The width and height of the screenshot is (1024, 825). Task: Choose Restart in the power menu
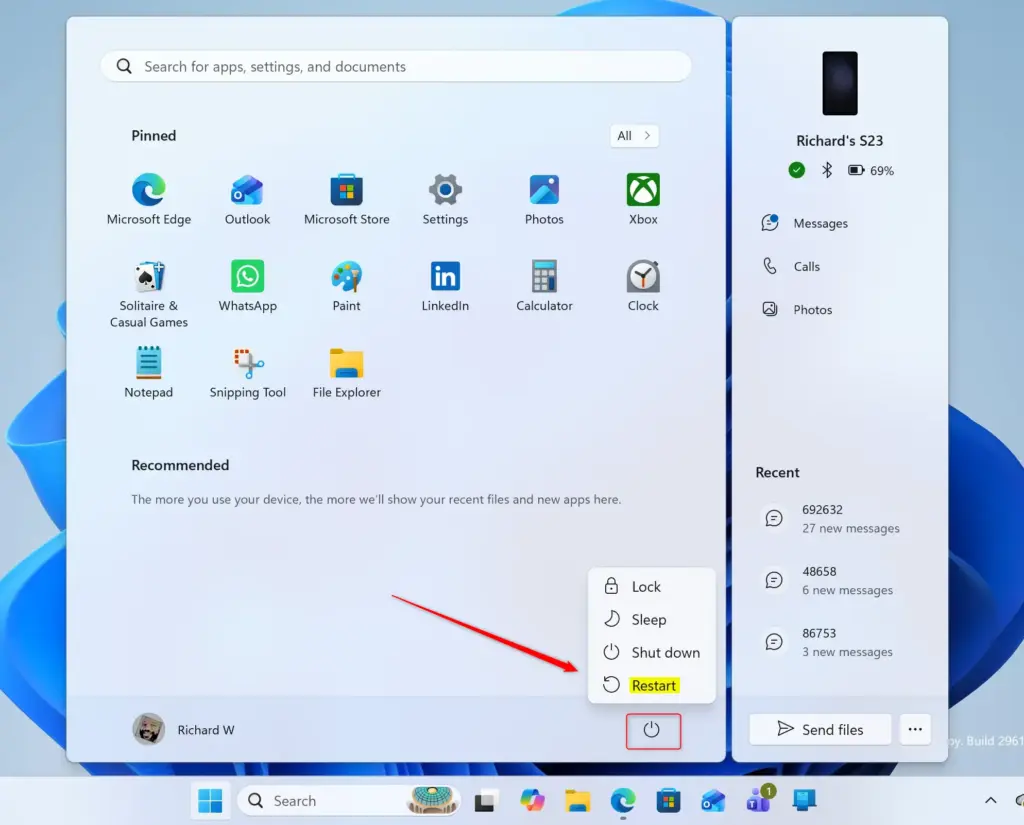click(652, 685)
